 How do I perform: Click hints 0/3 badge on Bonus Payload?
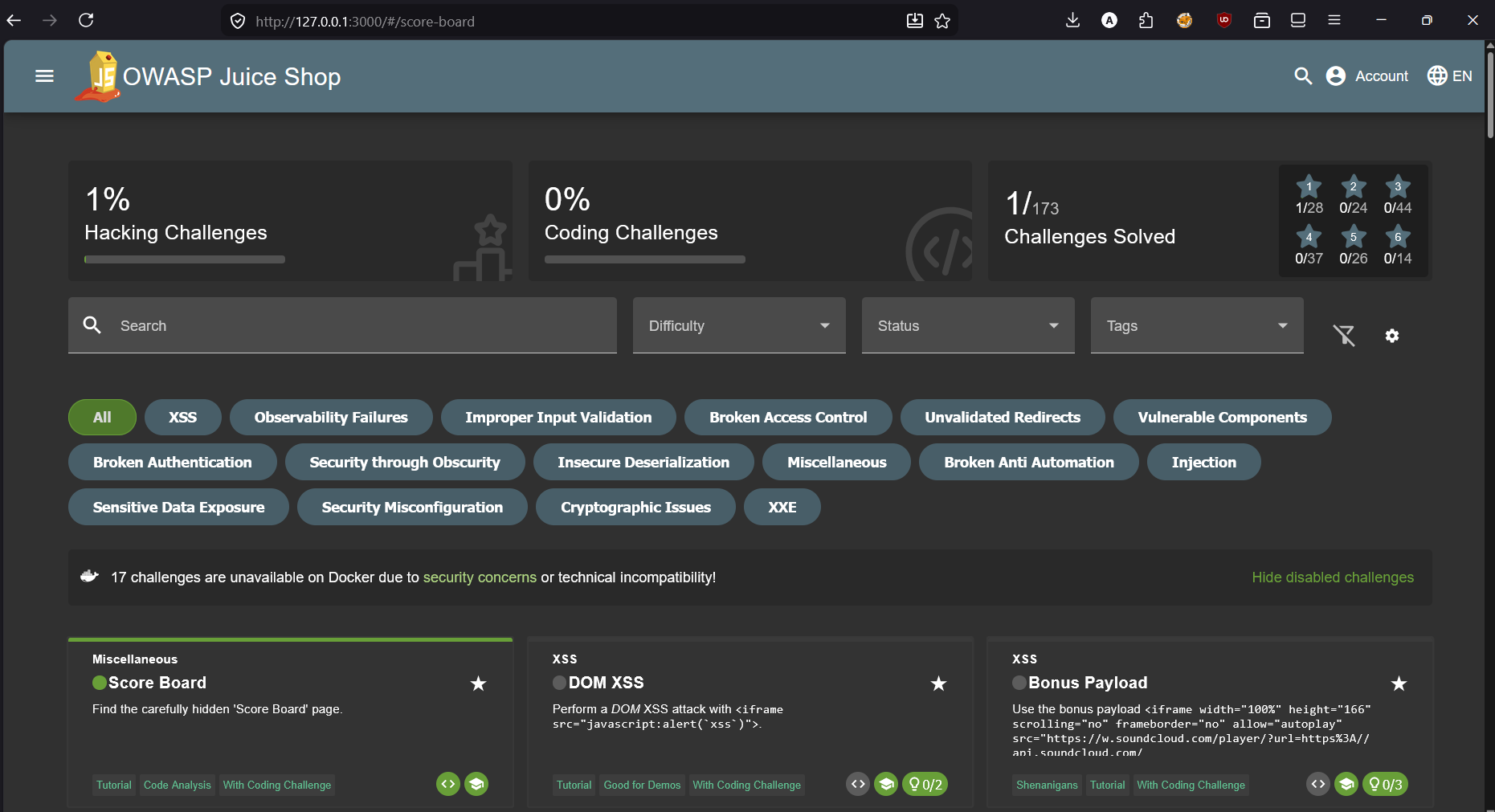(1385, 784)
